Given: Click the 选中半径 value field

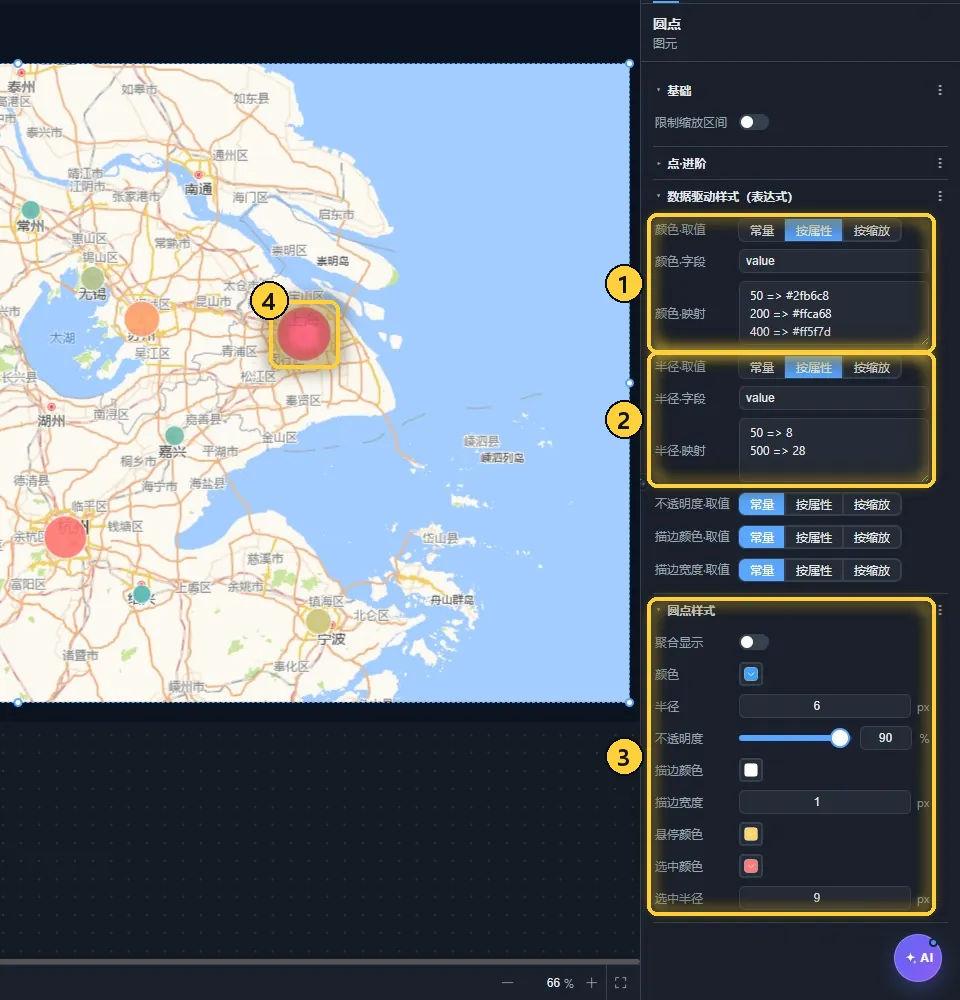Looking at the screenshot, I should click(824, 898).
